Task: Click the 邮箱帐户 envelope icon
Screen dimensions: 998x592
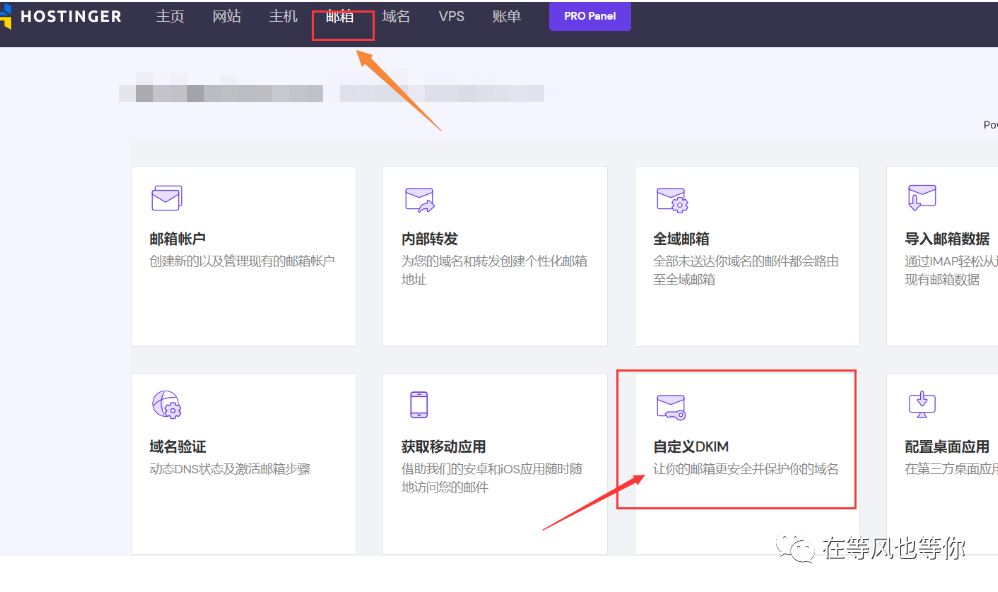Action: click(x=166, y=198)
